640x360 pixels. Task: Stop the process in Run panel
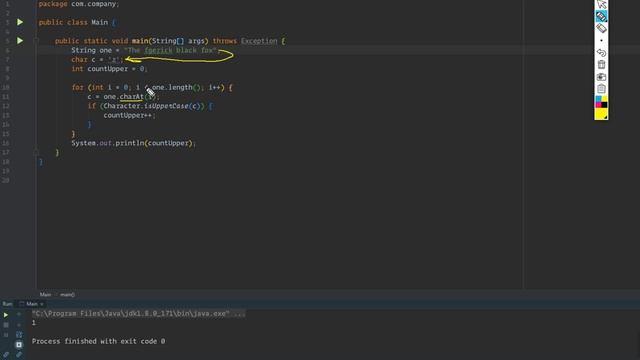(6, 325)
